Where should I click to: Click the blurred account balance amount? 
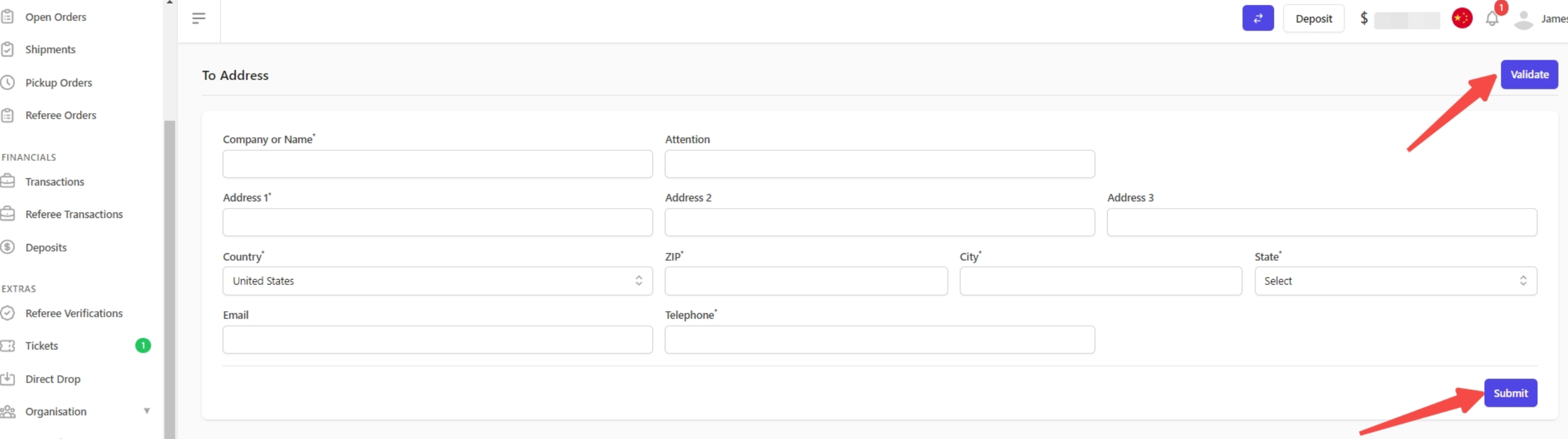(1406, 20)
